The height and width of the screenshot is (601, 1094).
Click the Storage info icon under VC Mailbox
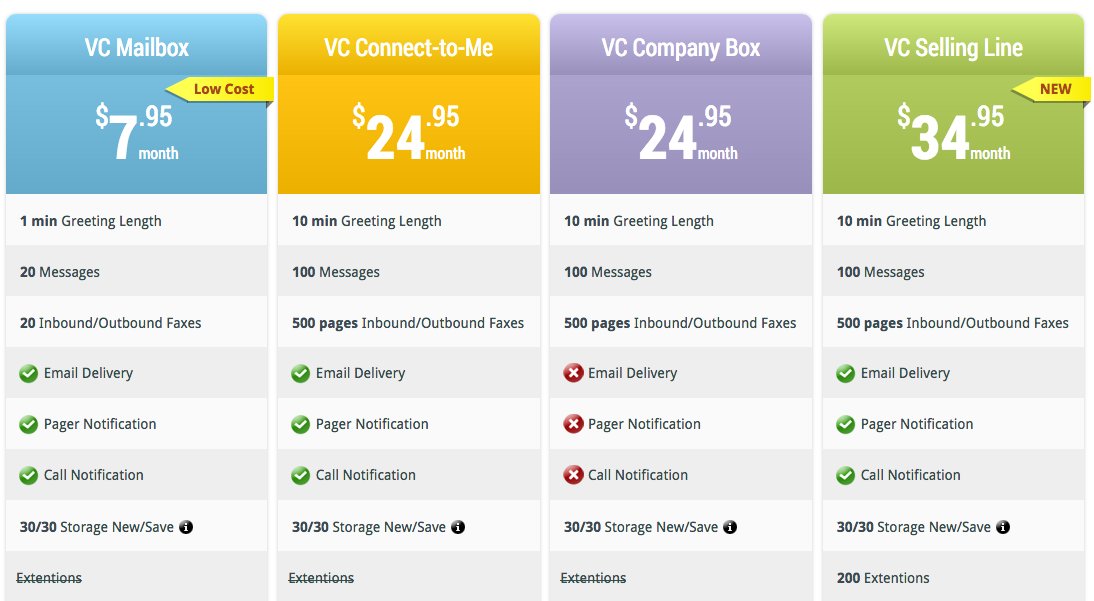[186, 527]
